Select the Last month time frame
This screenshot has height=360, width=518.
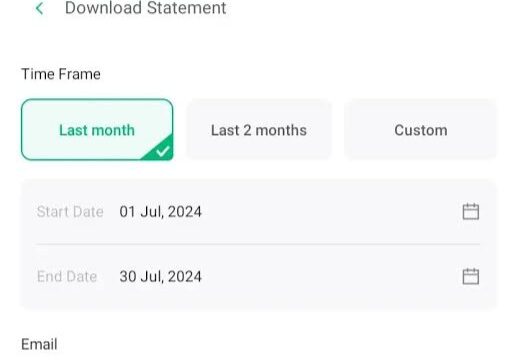point(97,130)
